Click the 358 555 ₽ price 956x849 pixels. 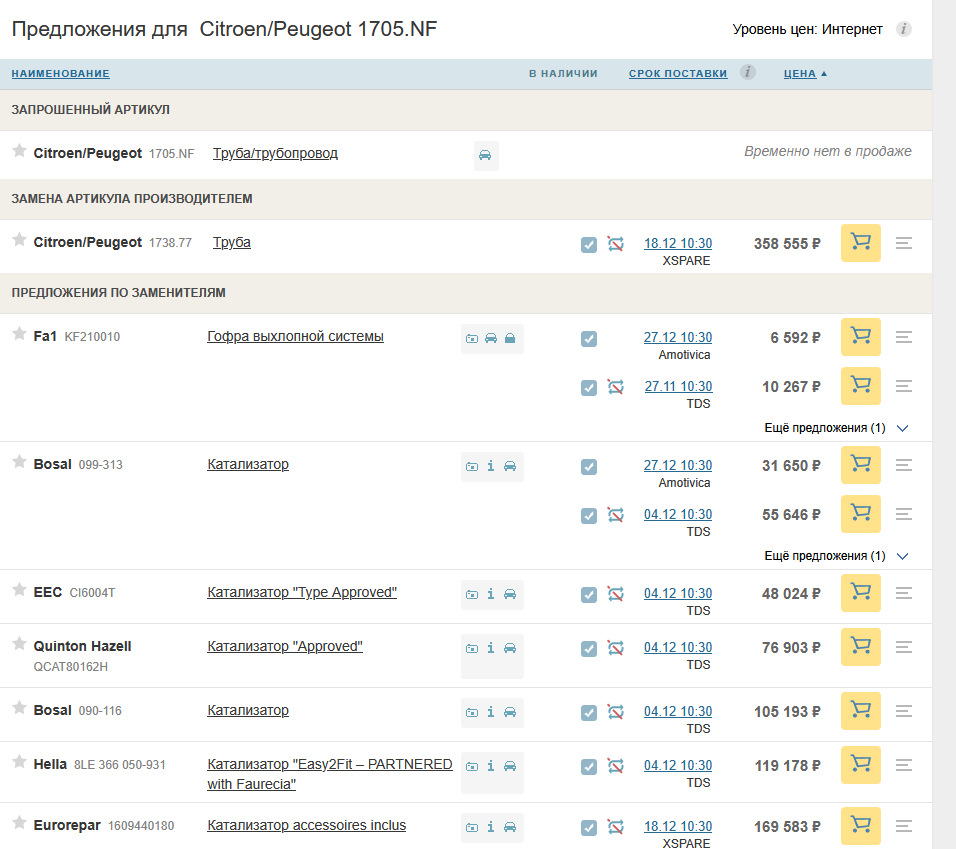787,244
